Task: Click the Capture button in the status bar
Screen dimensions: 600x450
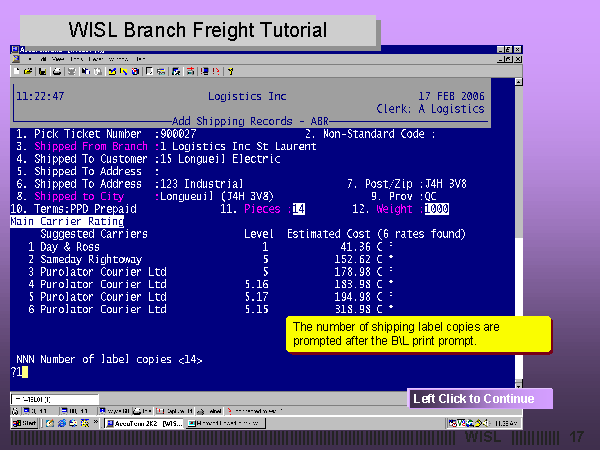Action: [174, 411]
